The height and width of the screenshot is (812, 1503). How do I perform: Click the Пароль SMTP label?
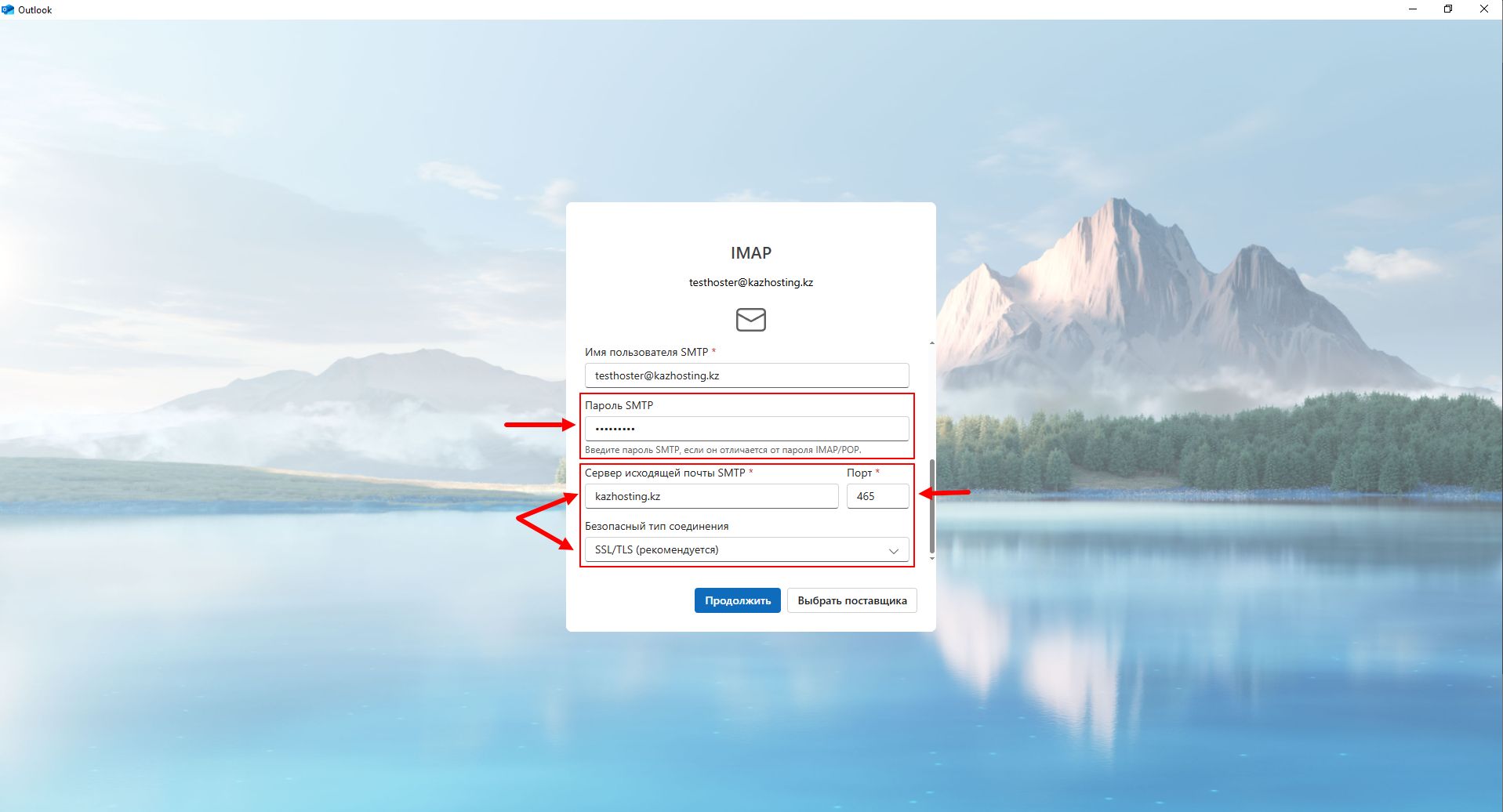[619, 405]
